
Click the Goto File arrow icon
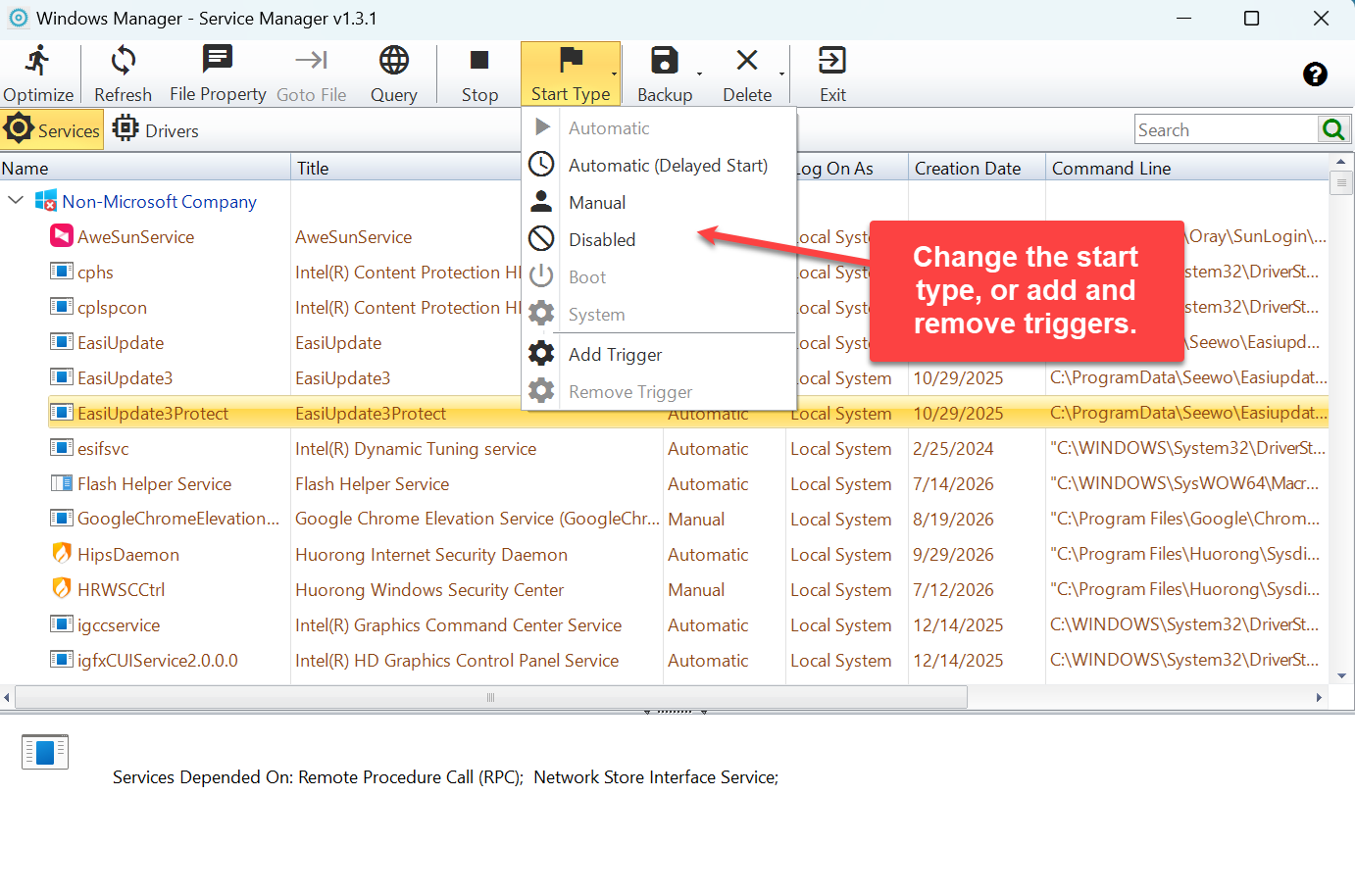tap(312, 61)
